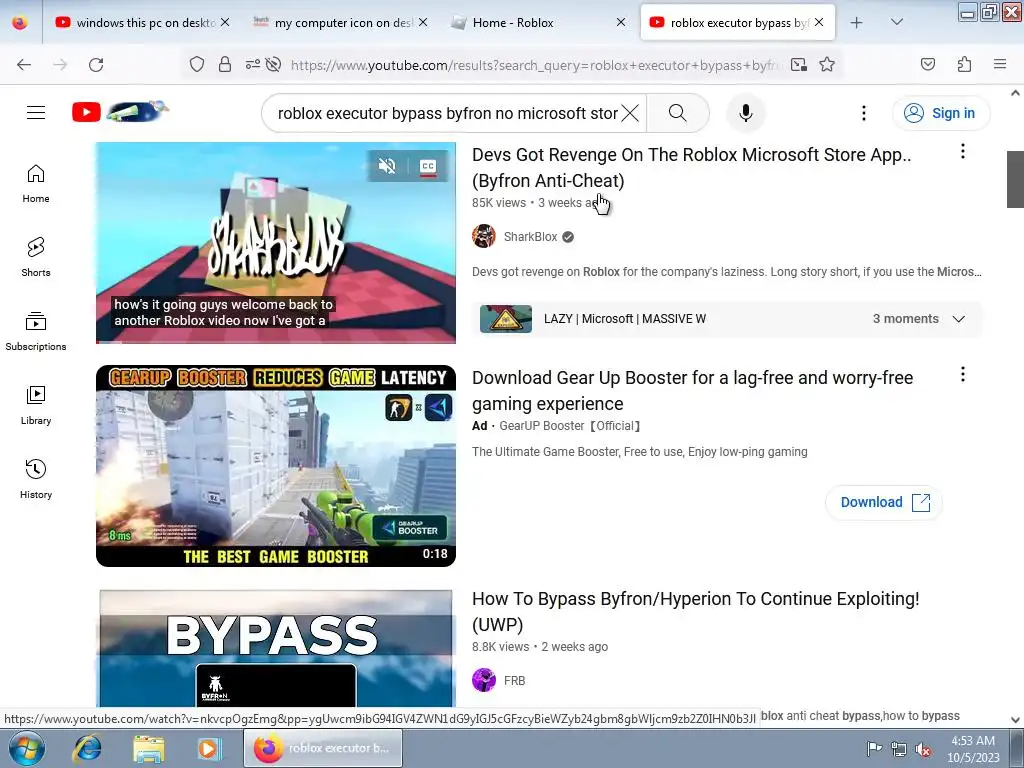Click the site padlock security icon
1024x768 pixels.
[225, 64]
